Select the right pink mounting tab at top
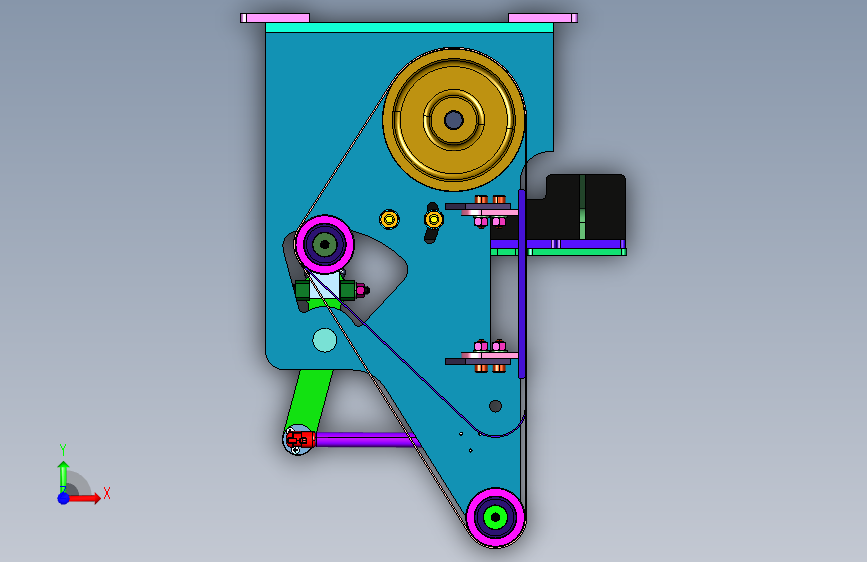Screen dimensions: 867x562 pyautogui.click(x=543, y=18)
